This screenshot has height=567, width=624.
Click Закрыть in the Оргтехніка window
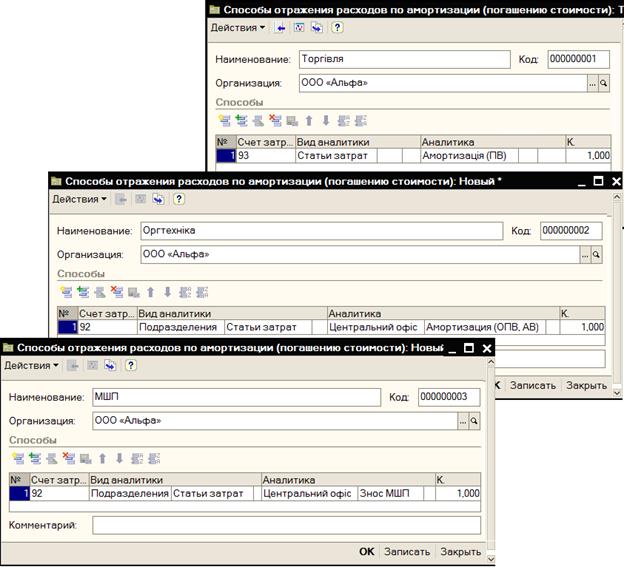point(586,385)
